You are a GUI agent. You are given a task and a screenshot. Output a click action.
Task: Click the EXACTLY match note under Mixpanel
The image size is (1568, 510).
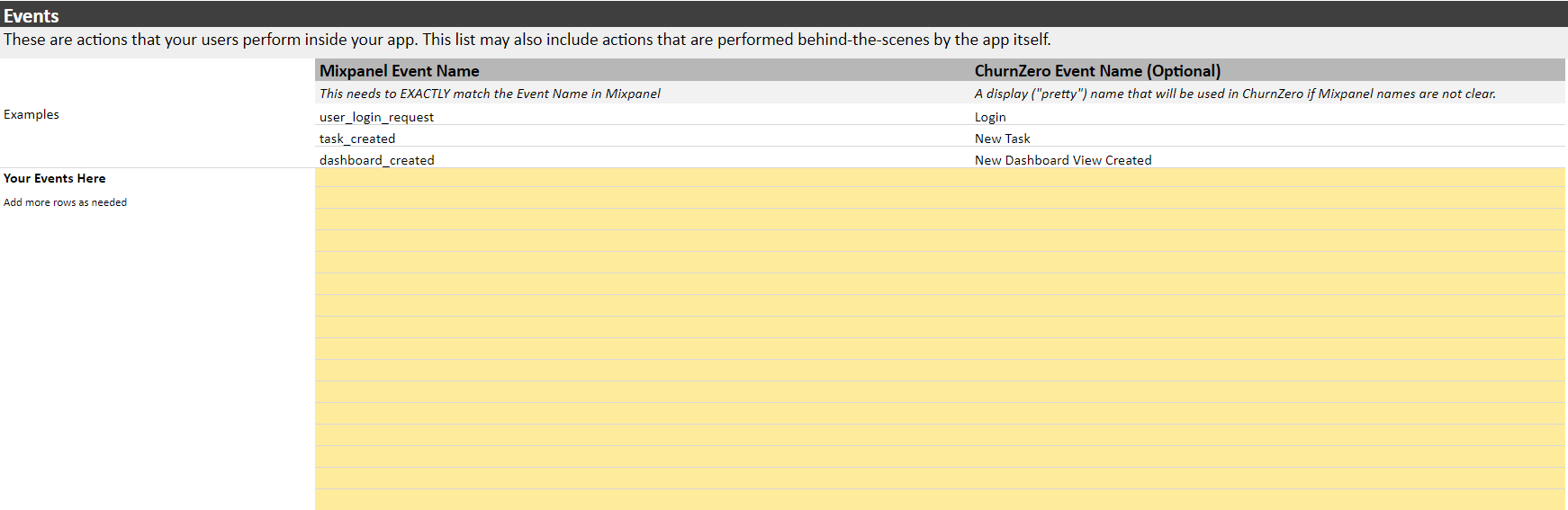(643, 94)
